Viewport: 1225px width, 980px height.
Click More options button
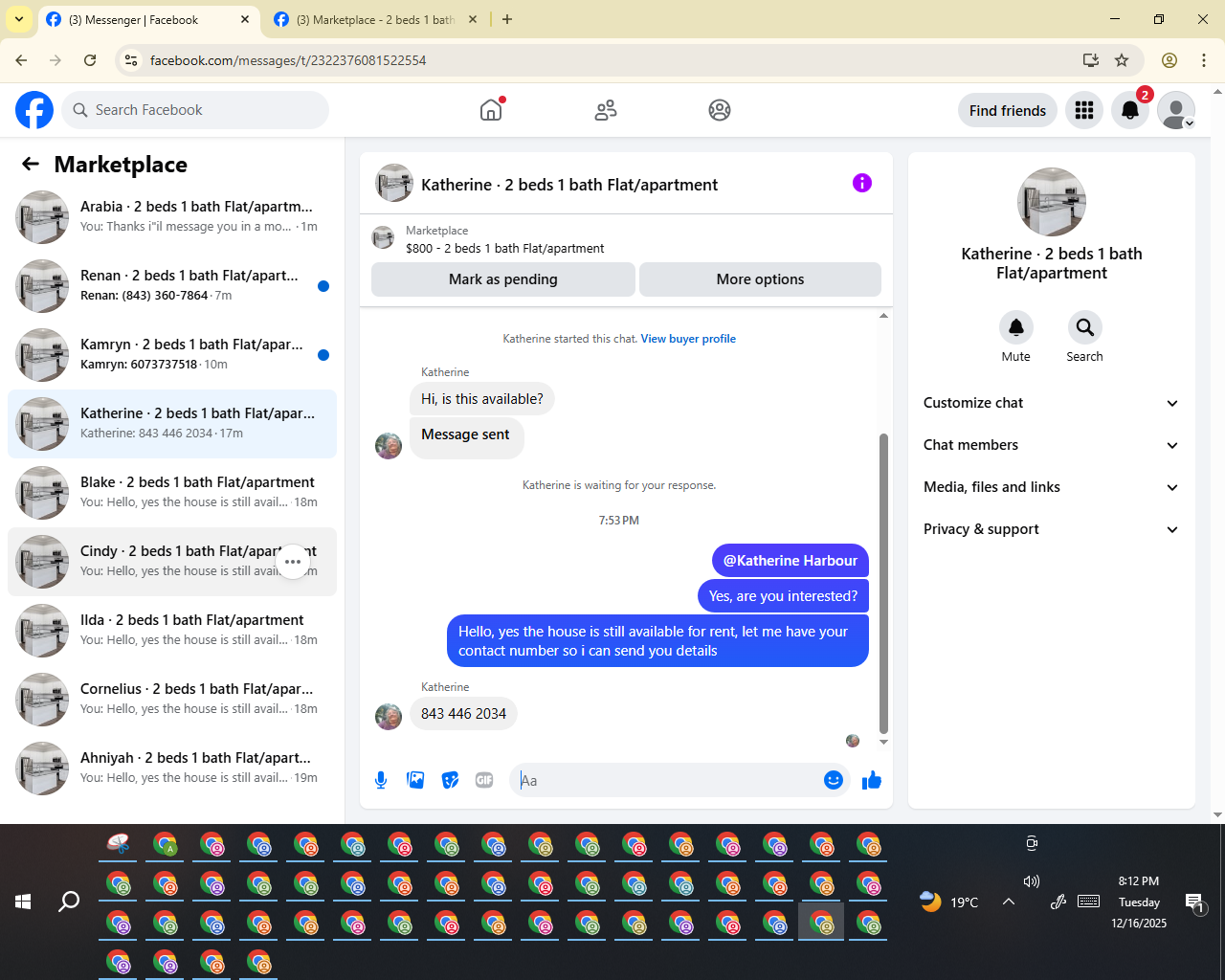[x=760, y=279]
